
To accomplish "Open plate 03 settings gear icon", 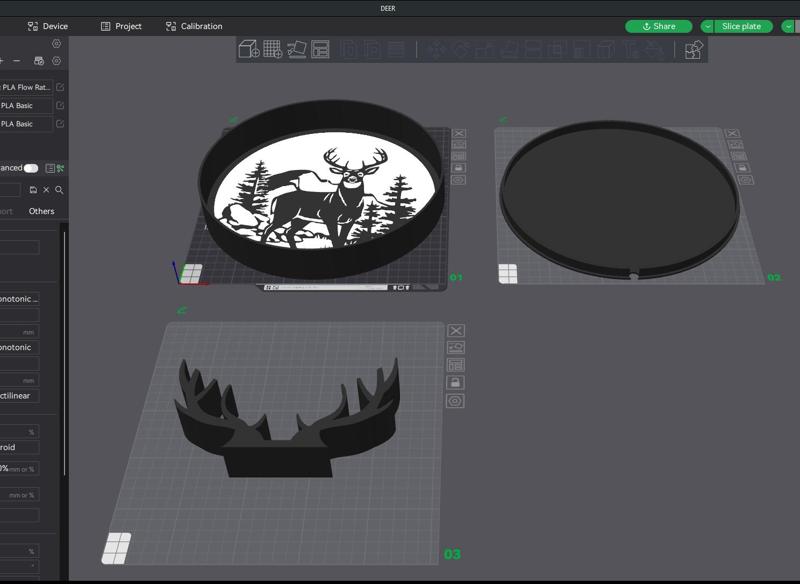I will (x=456, y=401).
